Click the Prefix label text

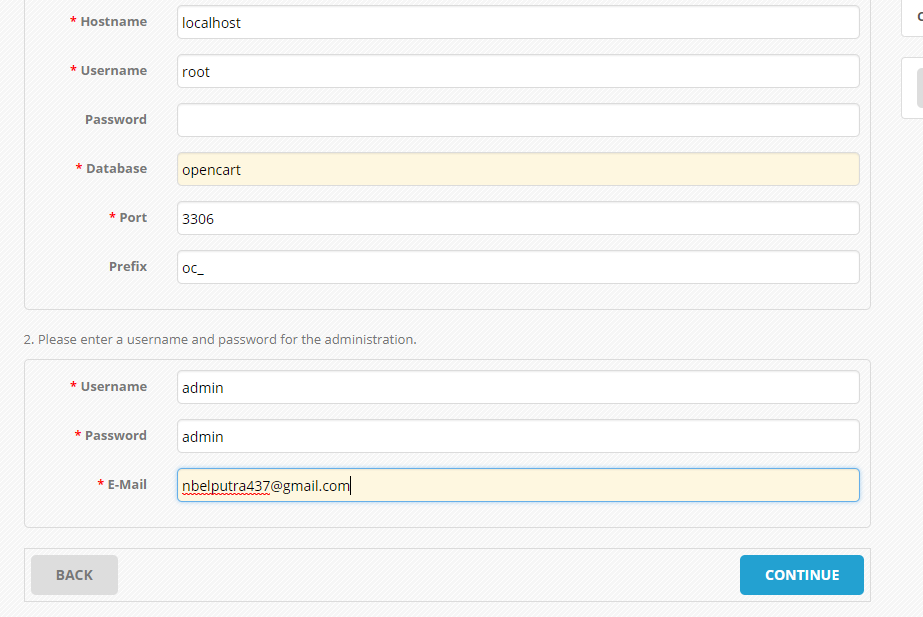click(128, 267)
